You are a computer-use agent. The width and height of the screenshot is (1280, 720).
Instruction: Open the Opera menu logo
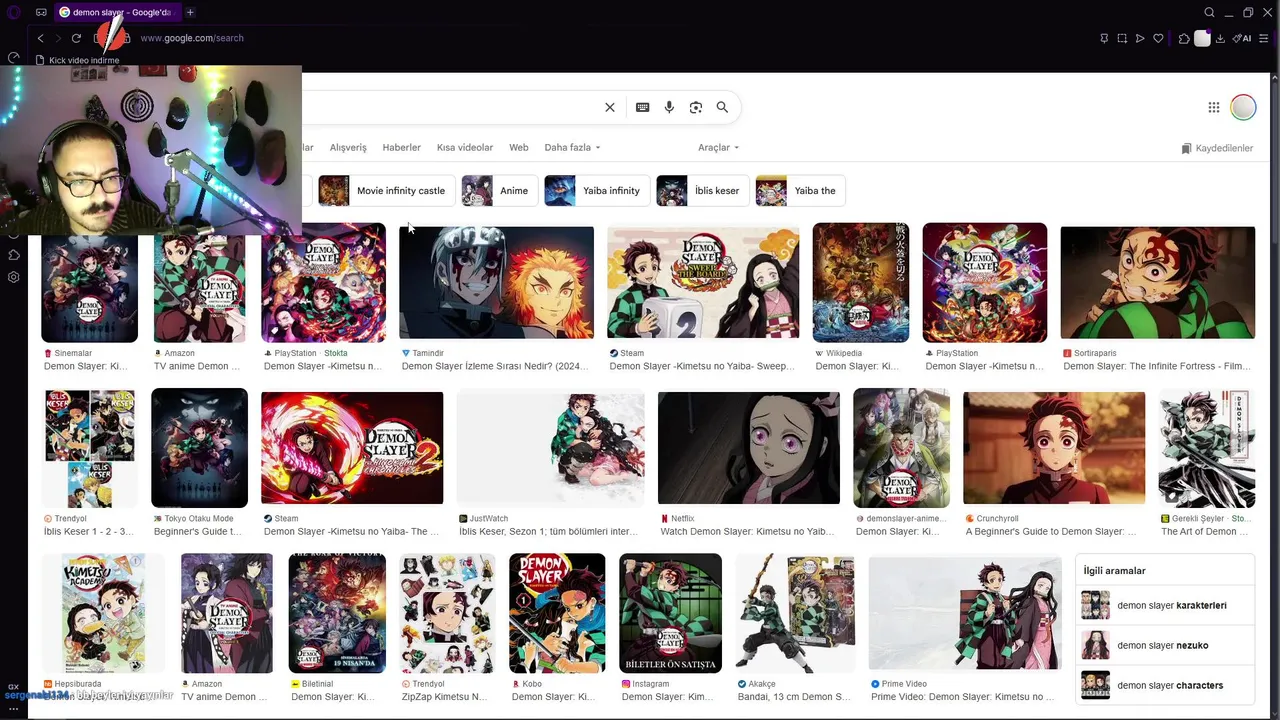click(14, 12)
